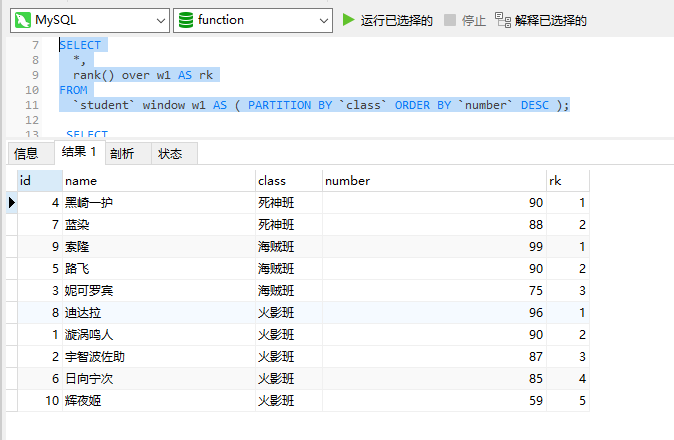
Task: Click the SELECT keyword on line 7
Action: [80, 45]
